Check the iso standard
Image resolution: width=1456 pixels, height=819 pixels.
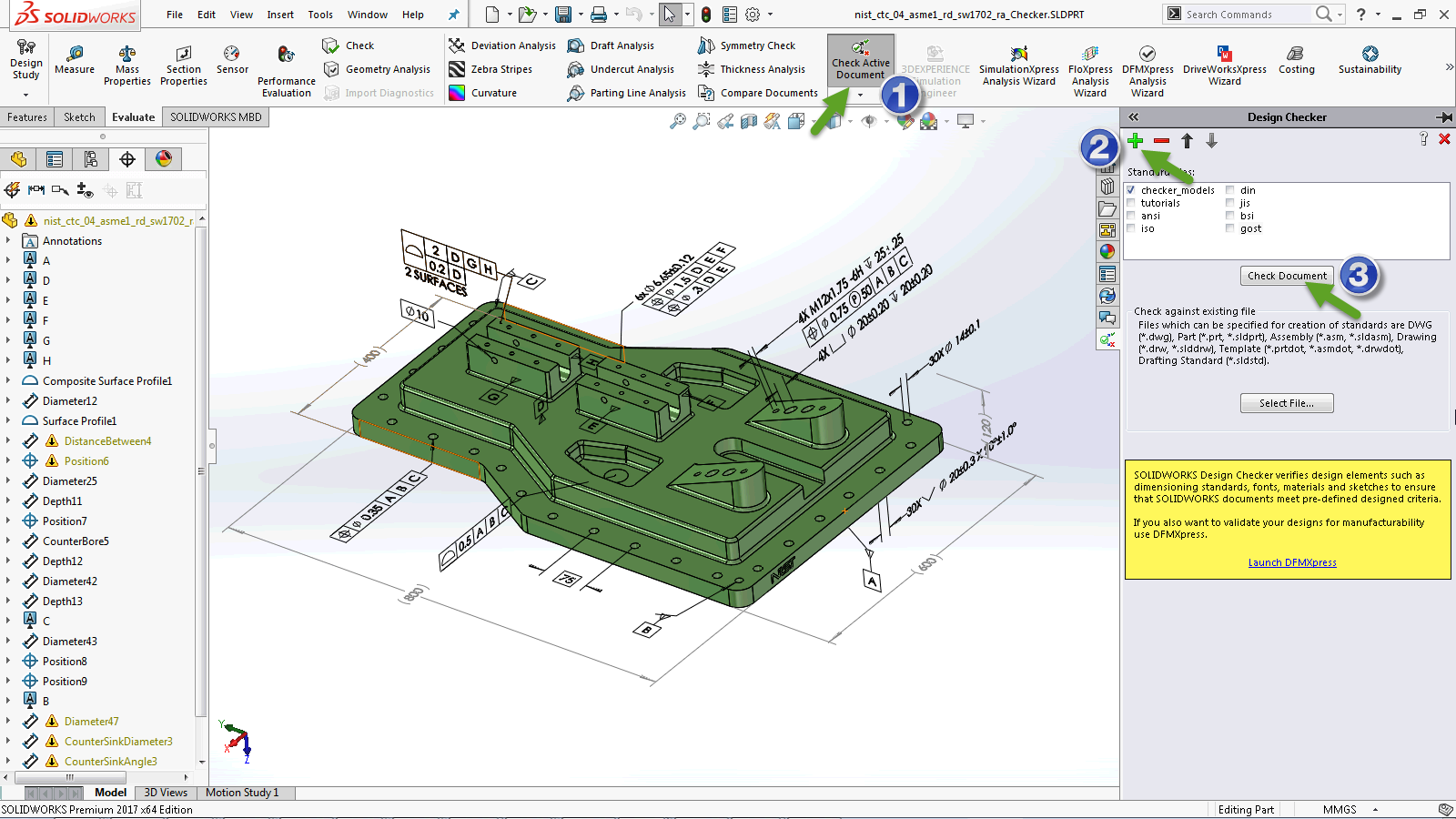(x=1131, y=228)
